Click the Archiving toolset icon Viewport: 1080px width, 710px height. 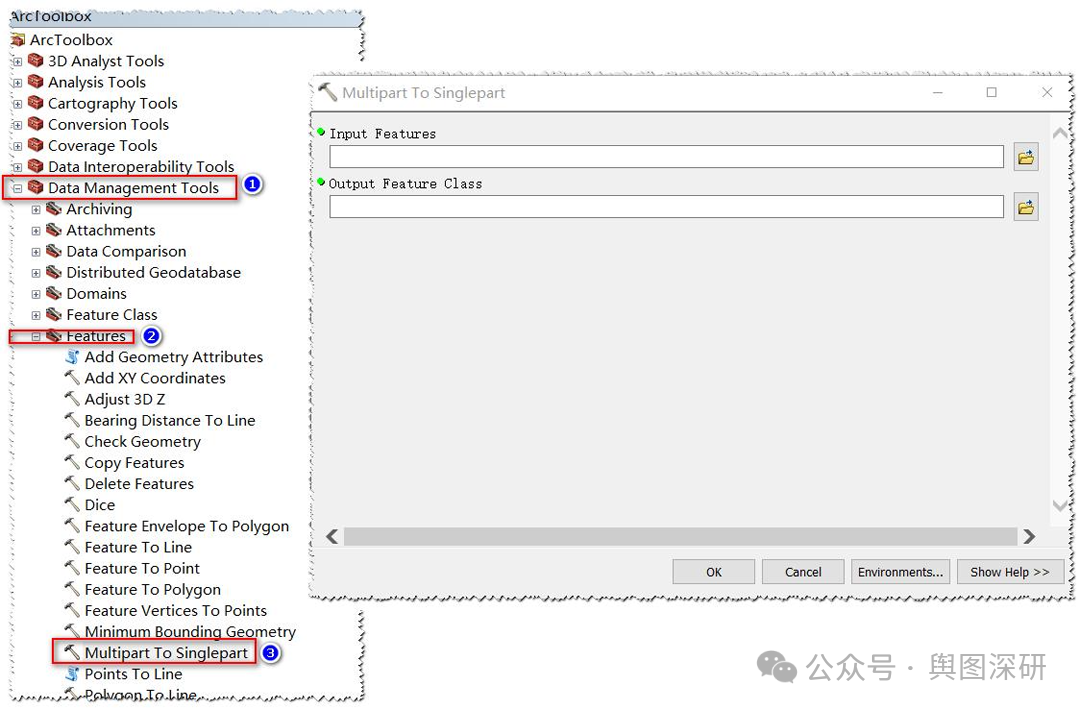(54, 209)
